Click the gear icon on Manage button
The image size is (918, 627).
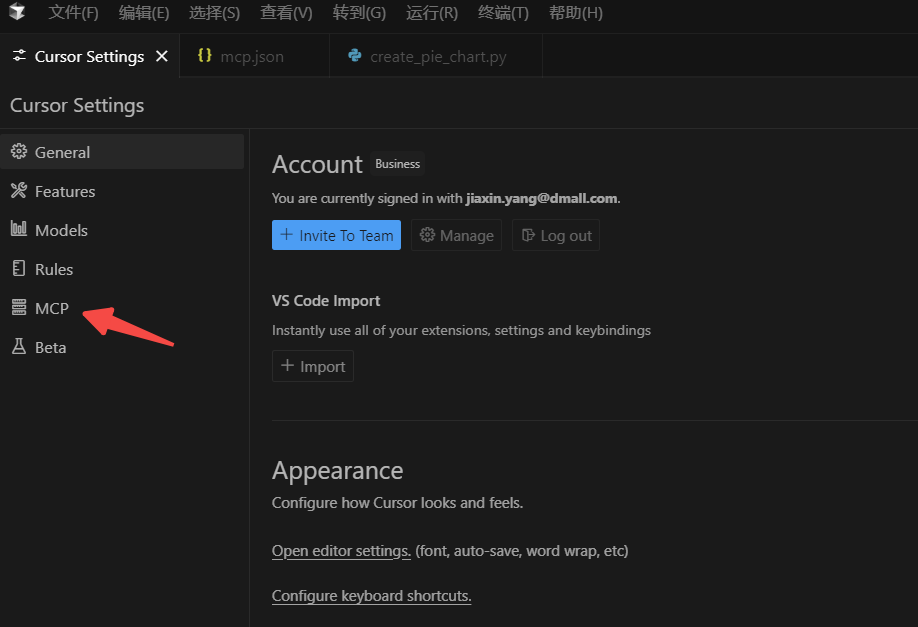click(x=427, y=235)
